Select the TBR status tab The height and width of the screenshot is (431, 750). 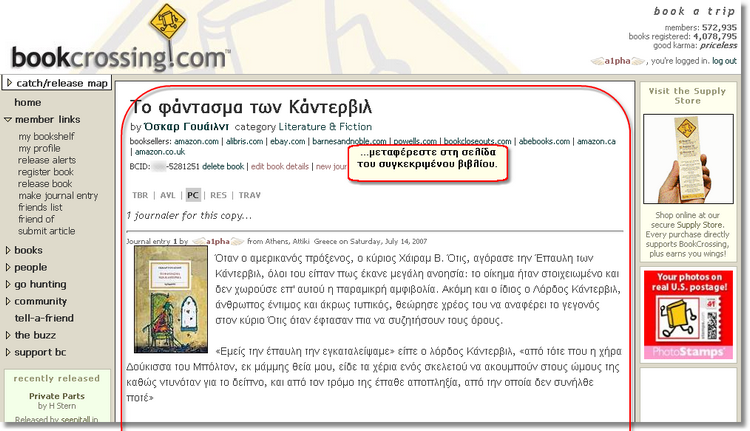click(x=141, y=194)
